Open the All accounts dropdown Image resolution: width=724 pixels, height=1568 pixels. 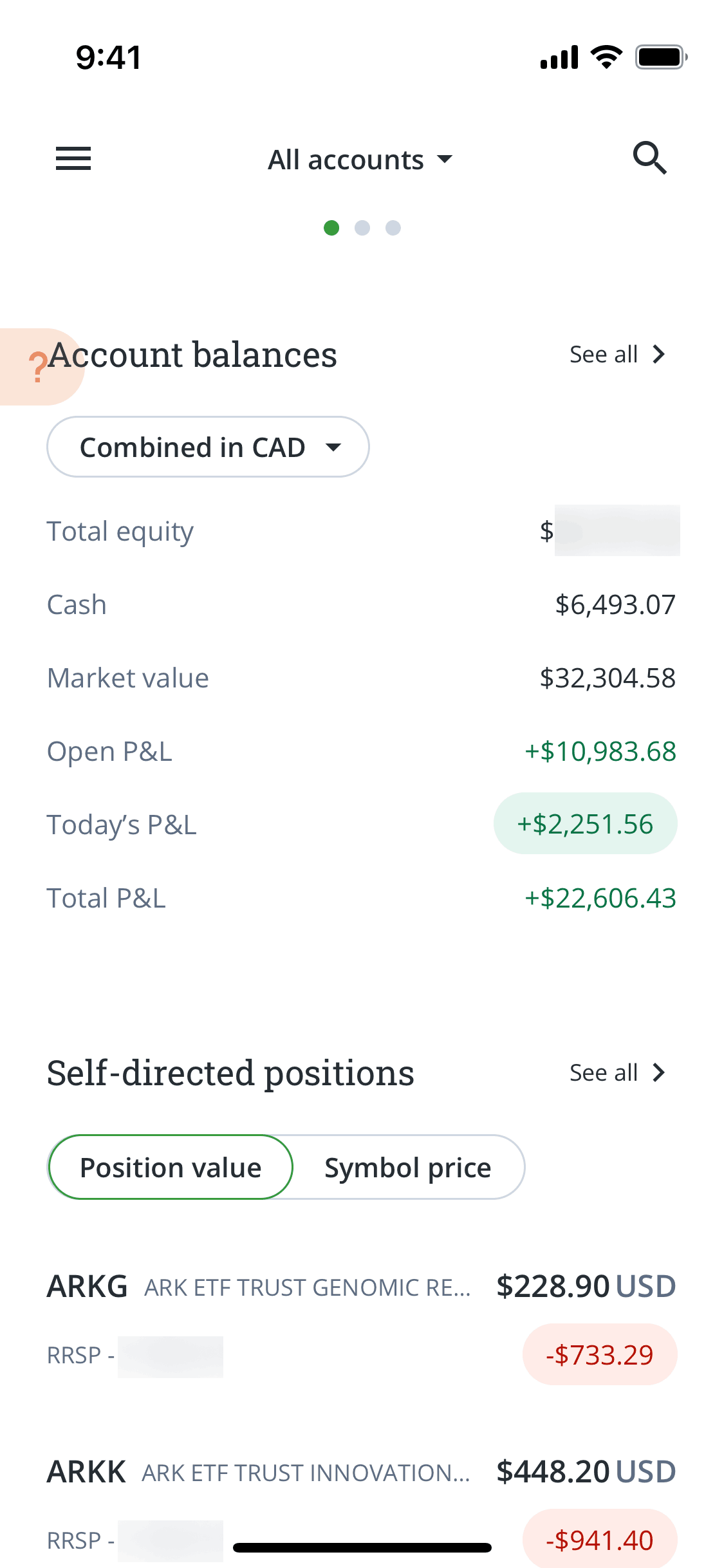coord(346,160)
